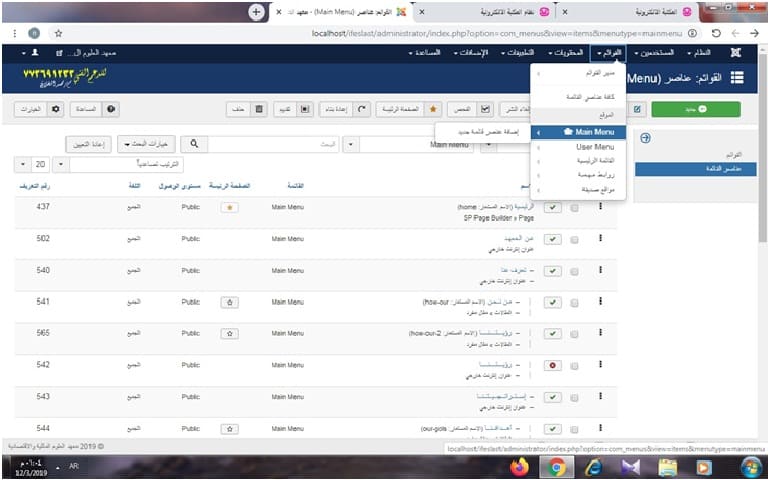Click the Help question-mark toolbar icon
Viewport: 768px width, 480px height.
coord(111,109)
